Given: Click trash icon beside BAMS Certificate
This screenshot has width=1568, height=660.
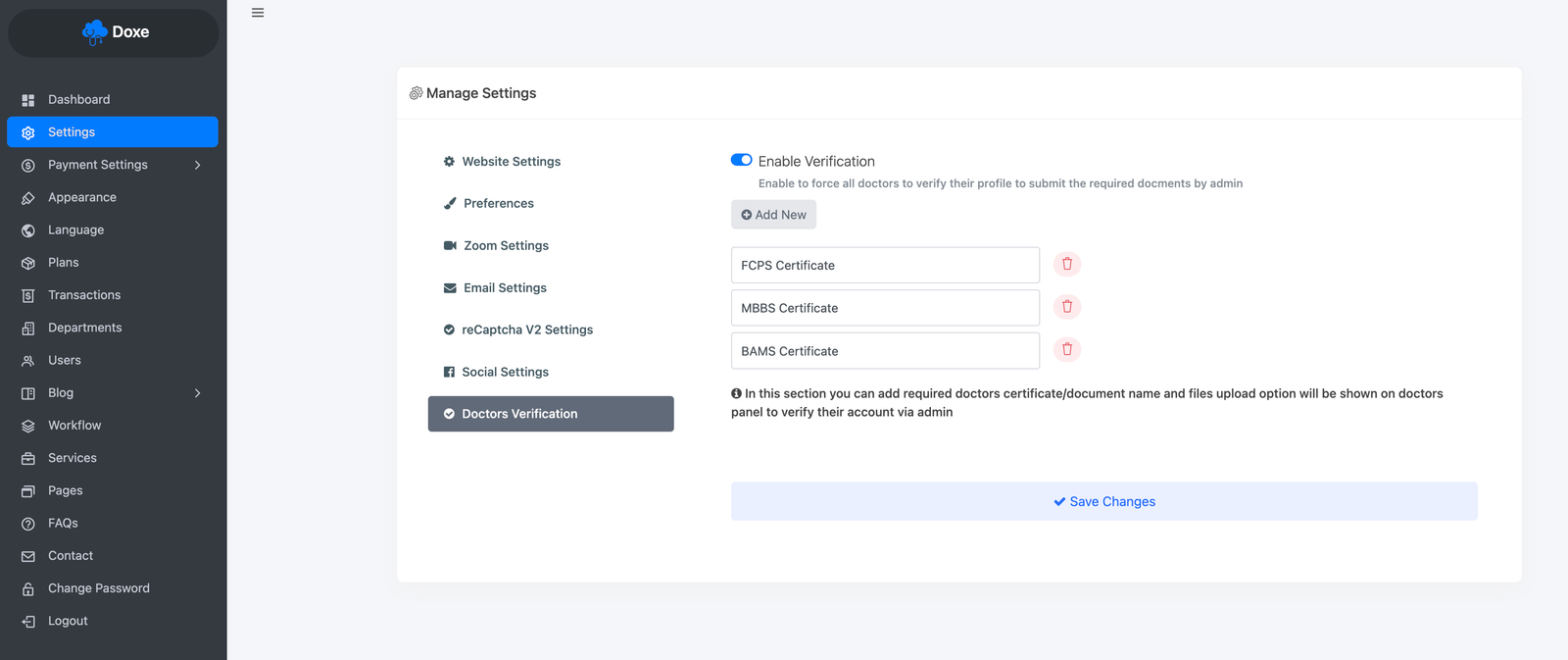Looking at the screenshot, I should click(1067, 349).
